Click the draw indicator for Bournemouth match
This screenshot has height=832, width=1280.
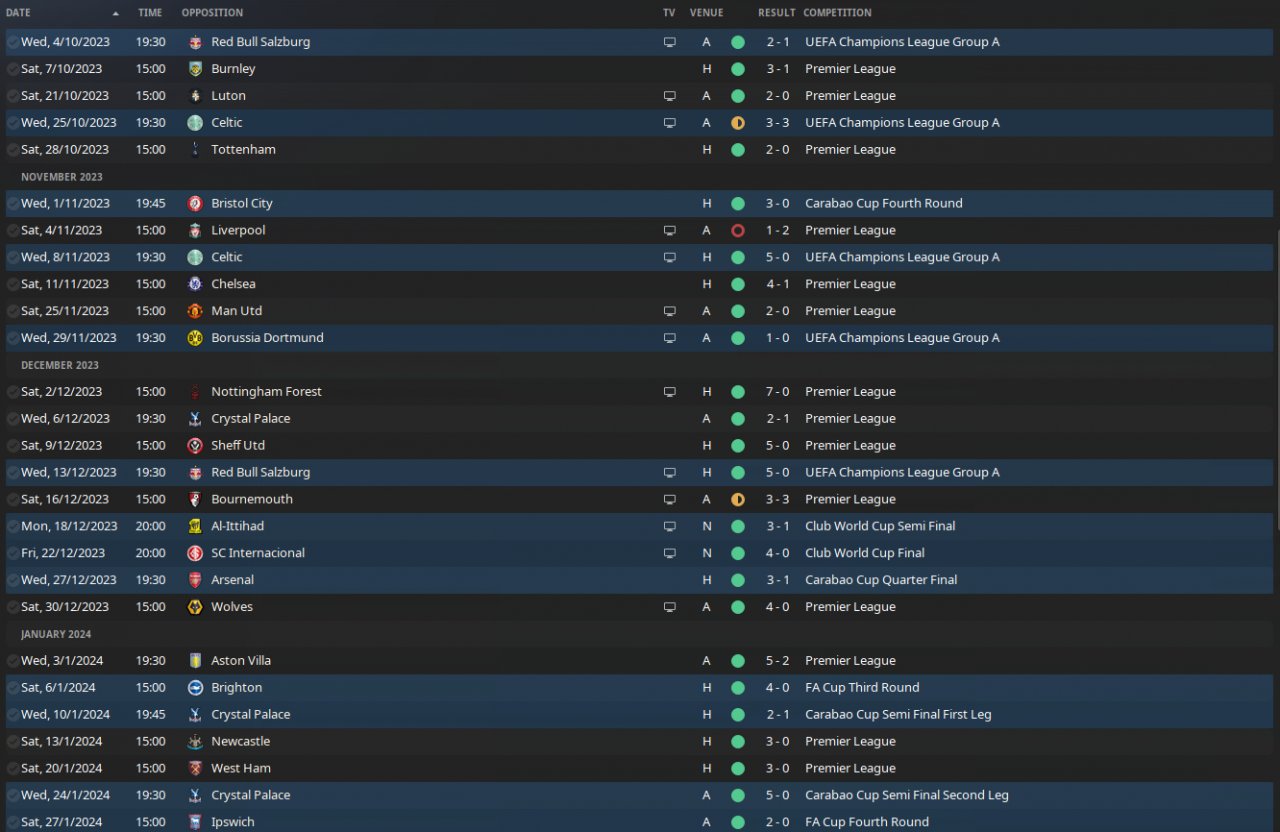click(x=738, y=499)
